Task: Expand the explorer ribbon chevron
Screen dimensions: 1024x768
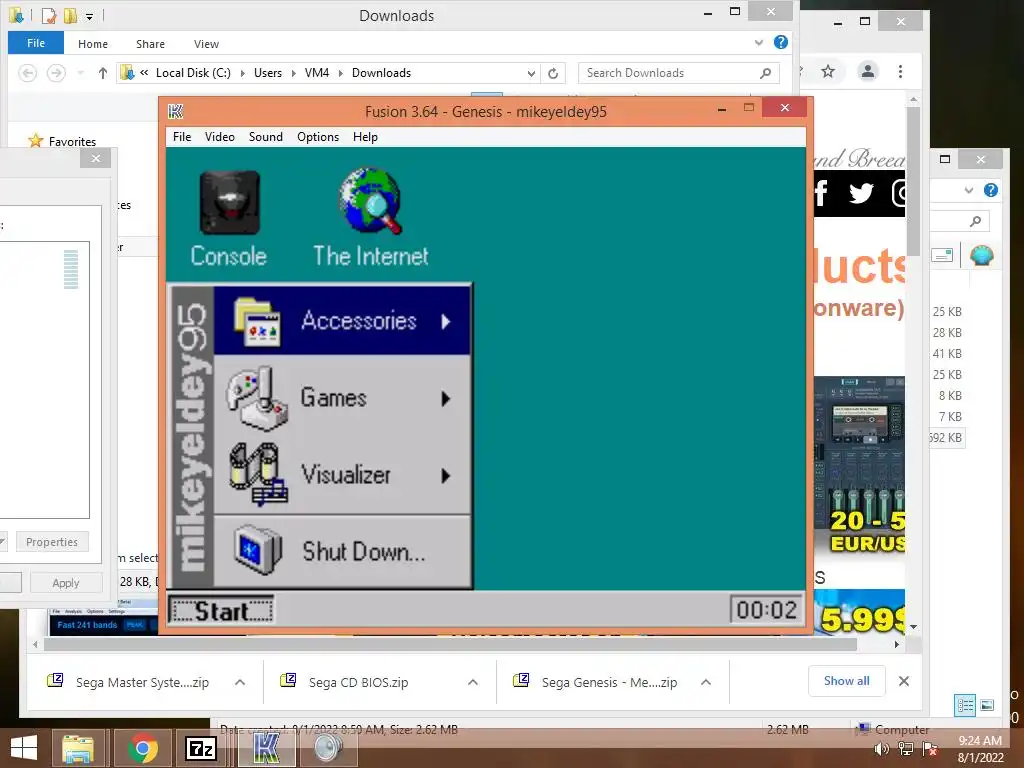Action: click(x=758, y=43)
